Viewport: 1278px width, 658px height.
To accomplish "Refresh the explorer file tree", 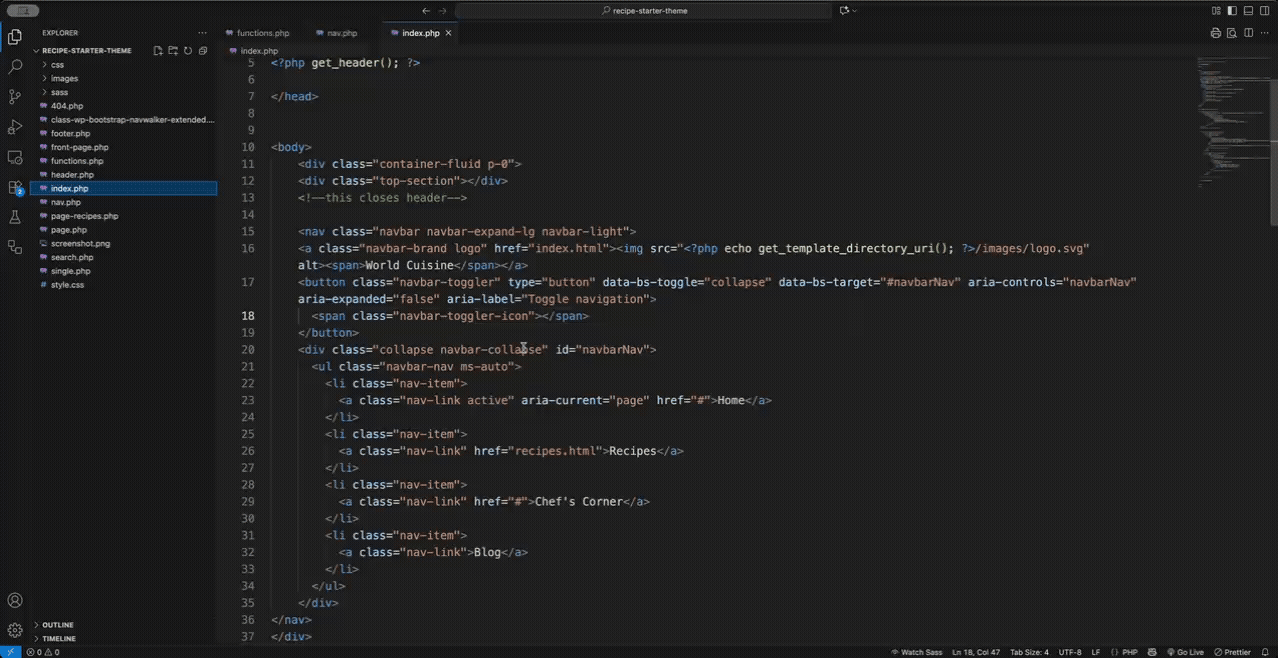I will 187,50.
